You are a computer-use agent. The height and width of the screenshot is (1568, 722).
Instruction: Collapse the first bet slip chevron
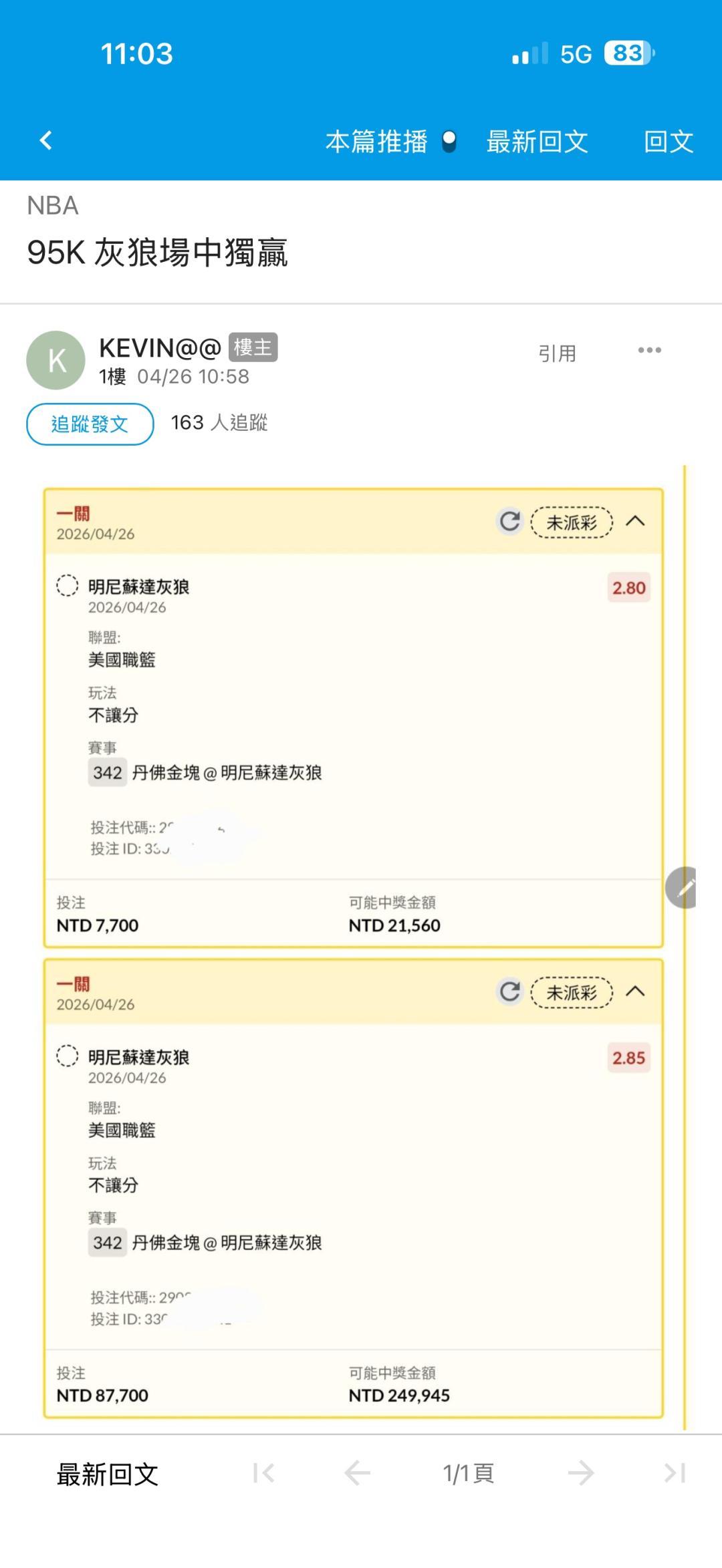[x=635, y=521]
